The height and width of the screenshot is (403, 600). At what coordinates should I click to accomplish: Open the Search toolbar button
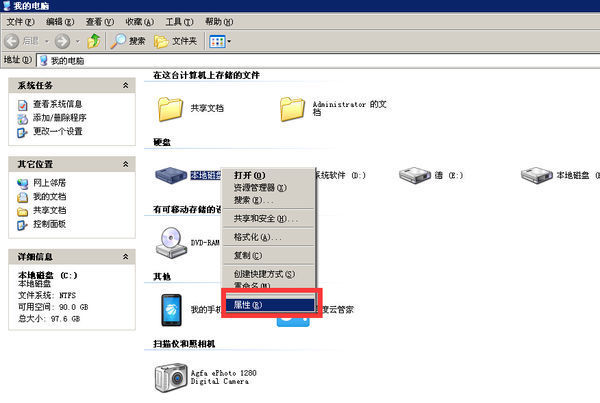(x=128, y=41)
